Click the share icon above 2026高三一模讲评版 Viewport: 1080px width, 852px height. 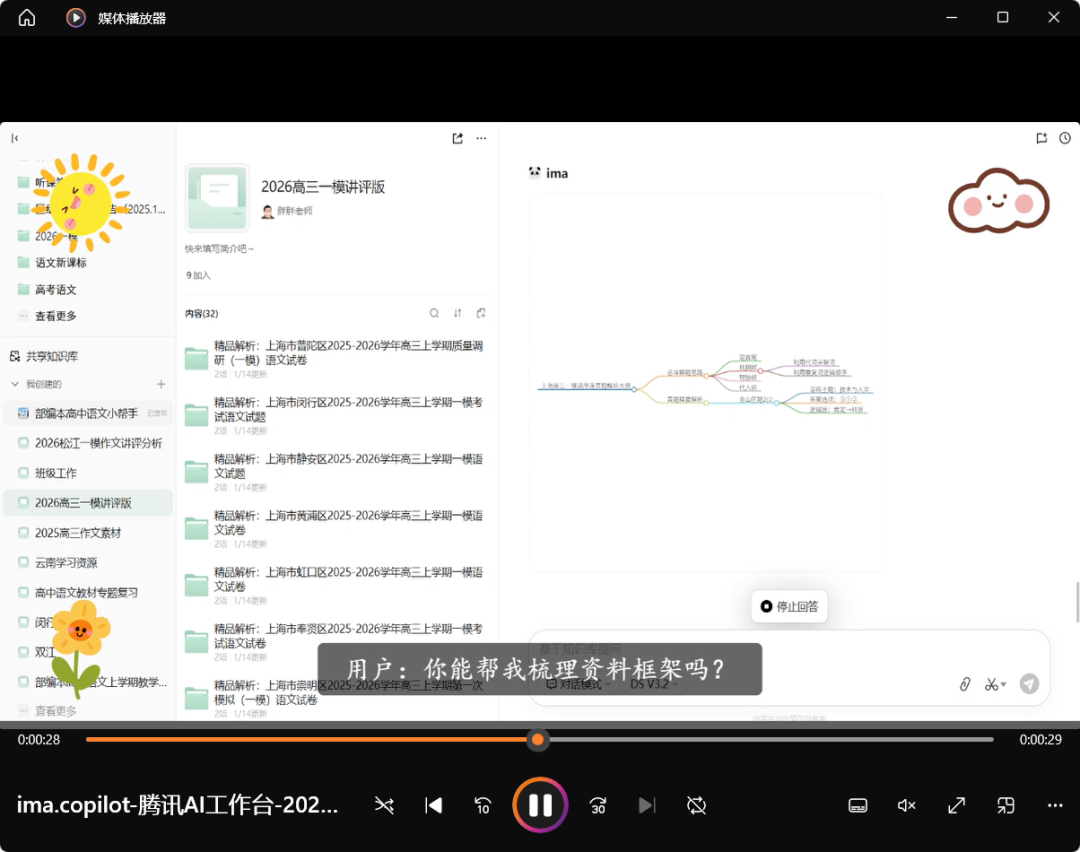click(x=458, y=138)
